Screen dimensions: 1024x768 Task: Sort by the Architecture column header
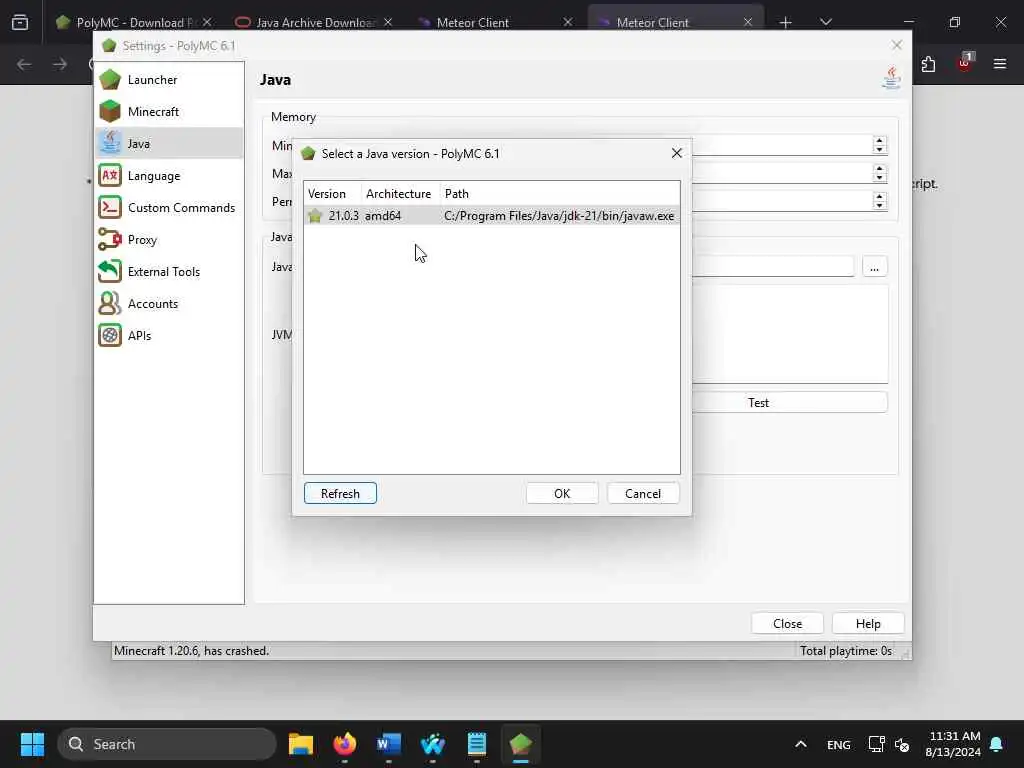point(400,194)
